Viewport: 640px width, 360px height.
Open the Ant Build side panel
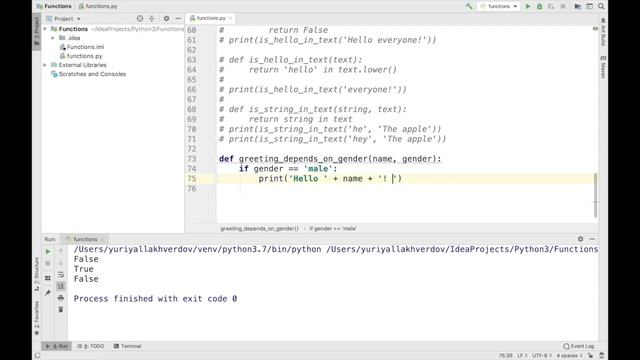pyautogui.click(x=603, y=32)
